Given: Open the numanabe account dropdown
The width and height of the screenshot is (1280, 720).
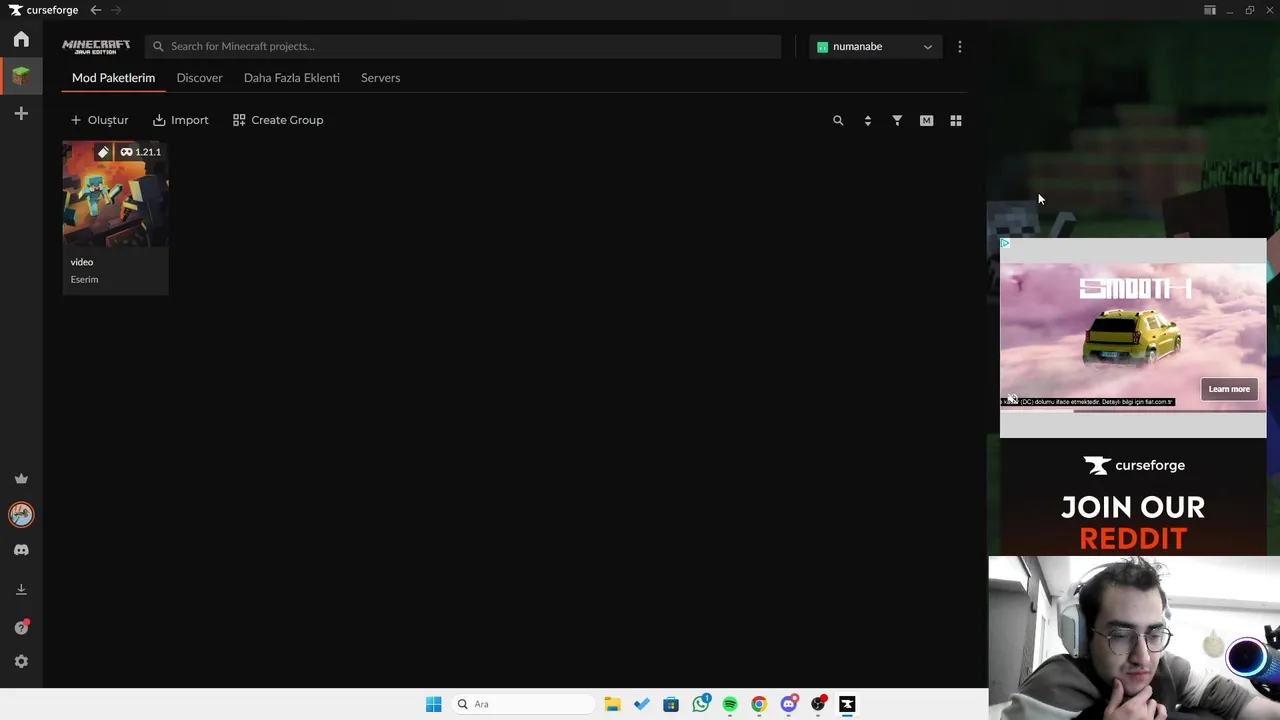Looking at the screenshot, I should click(x=875, y=46).
